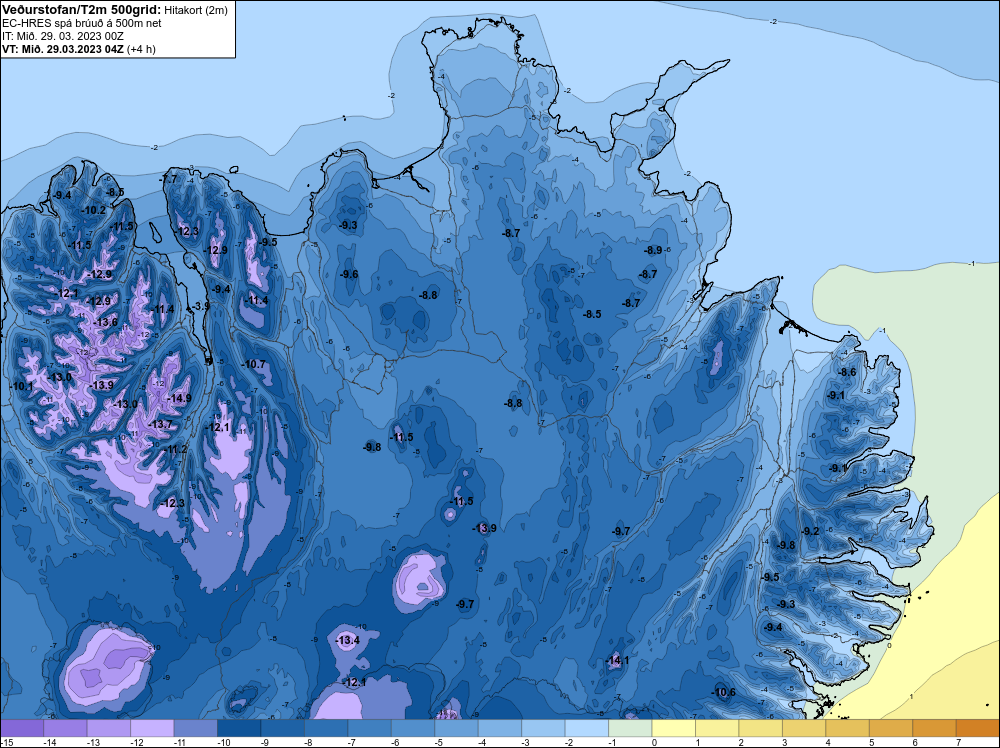
Task: Click the 'IT: Mið. 29. 03. 2023 00Z' line
Action: click(x=62, y=36)
